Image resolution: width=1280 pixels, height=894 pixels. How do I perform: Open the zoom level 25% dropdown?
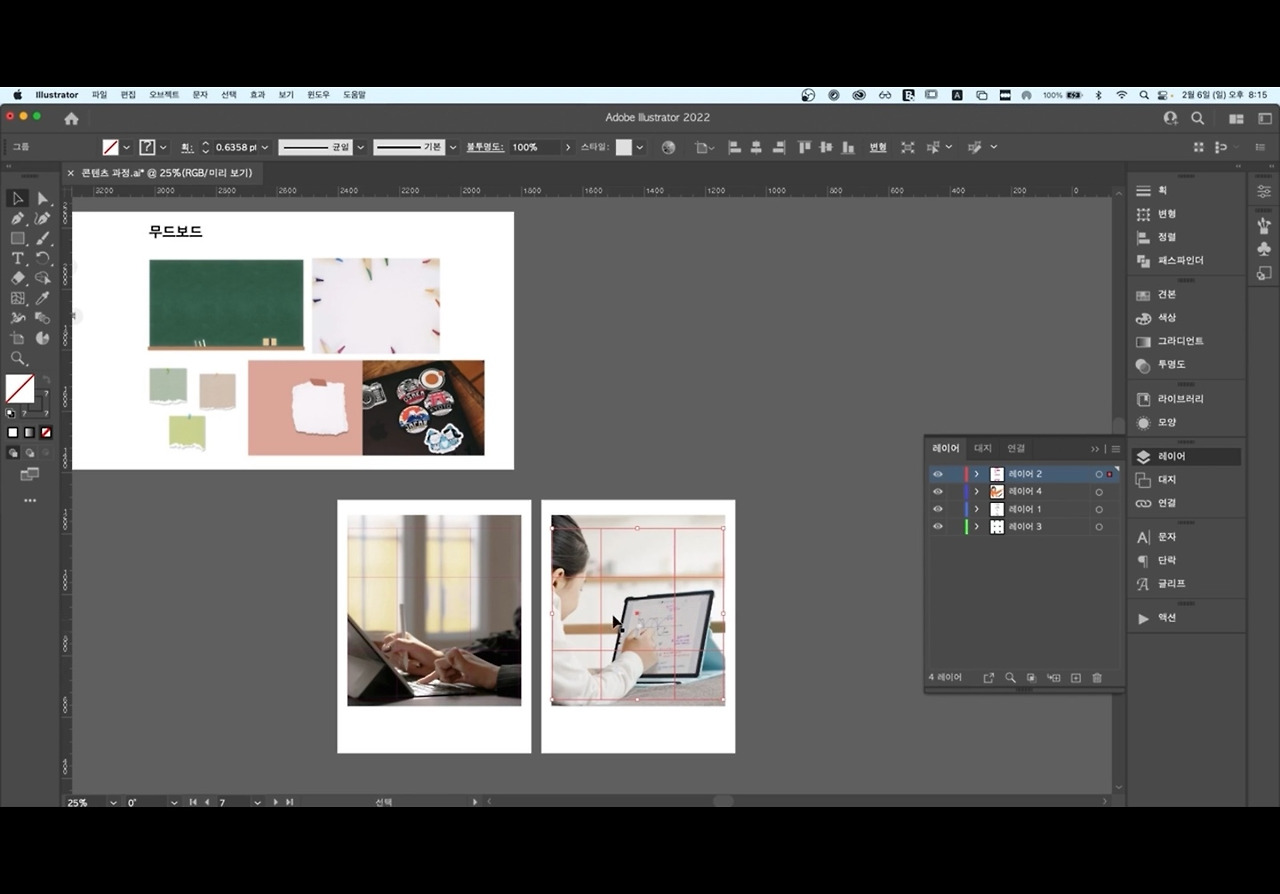113,802
